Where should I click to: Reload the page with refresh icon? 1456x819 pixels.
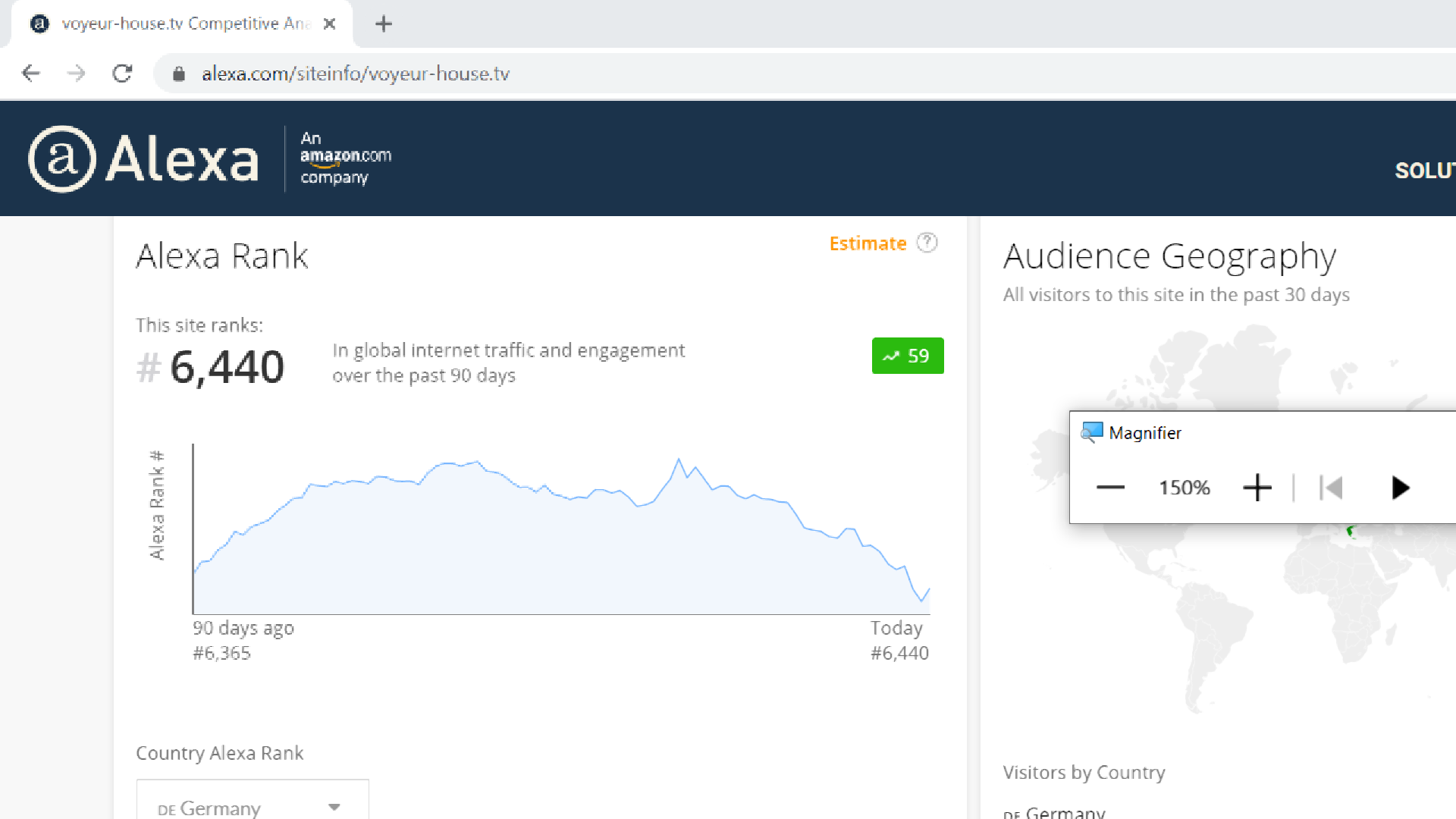tap(122, 74)
